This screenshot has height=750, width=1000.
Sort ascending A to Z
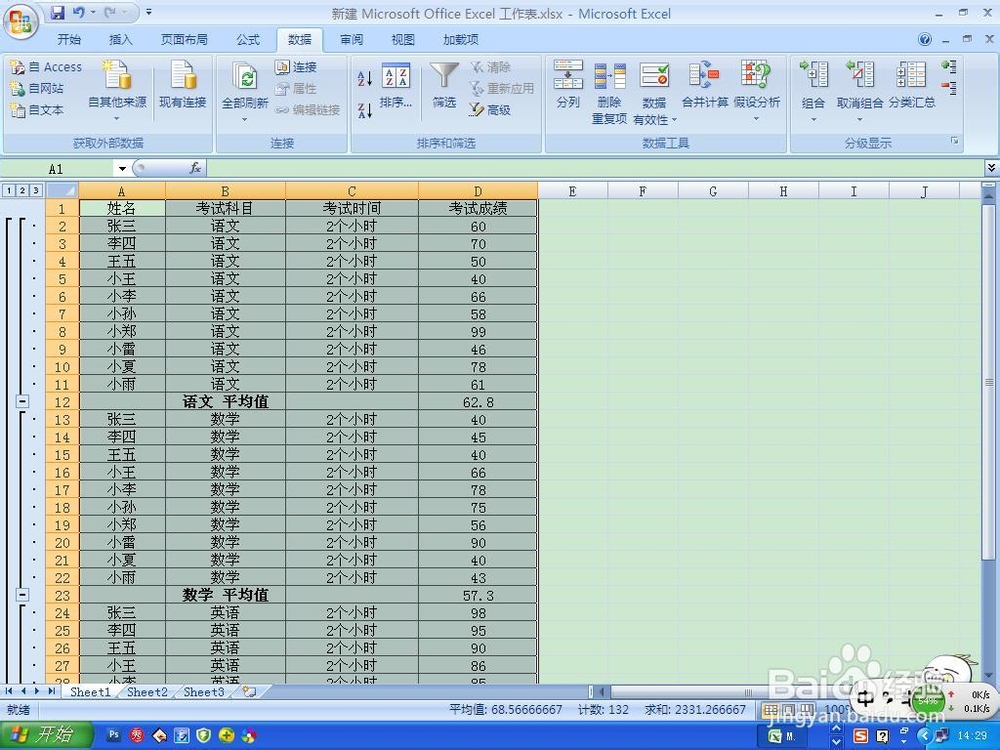click(365, 78)
